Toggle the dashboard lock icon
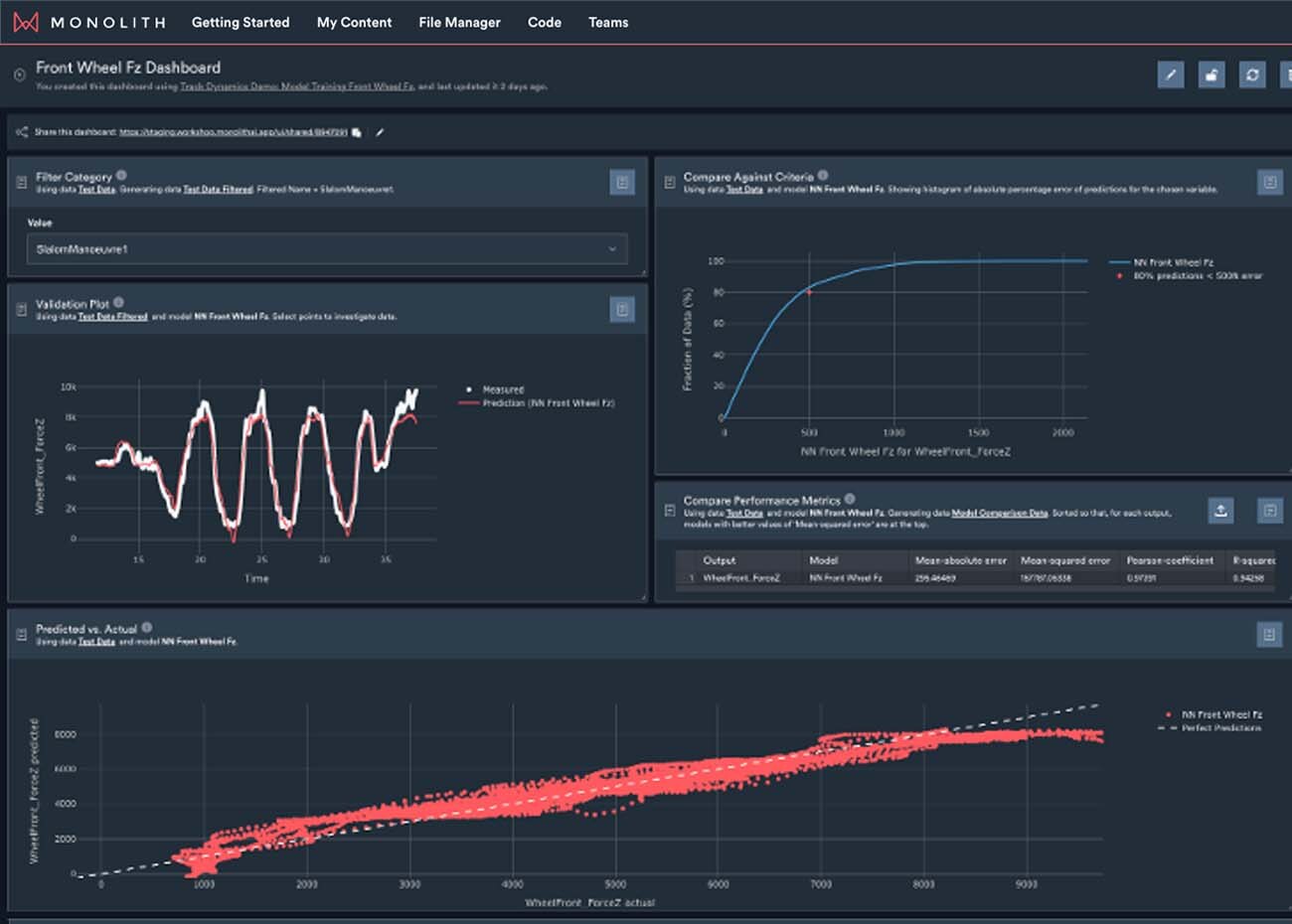Viewport: 1292px width, 924px height. click(1211, 75)
